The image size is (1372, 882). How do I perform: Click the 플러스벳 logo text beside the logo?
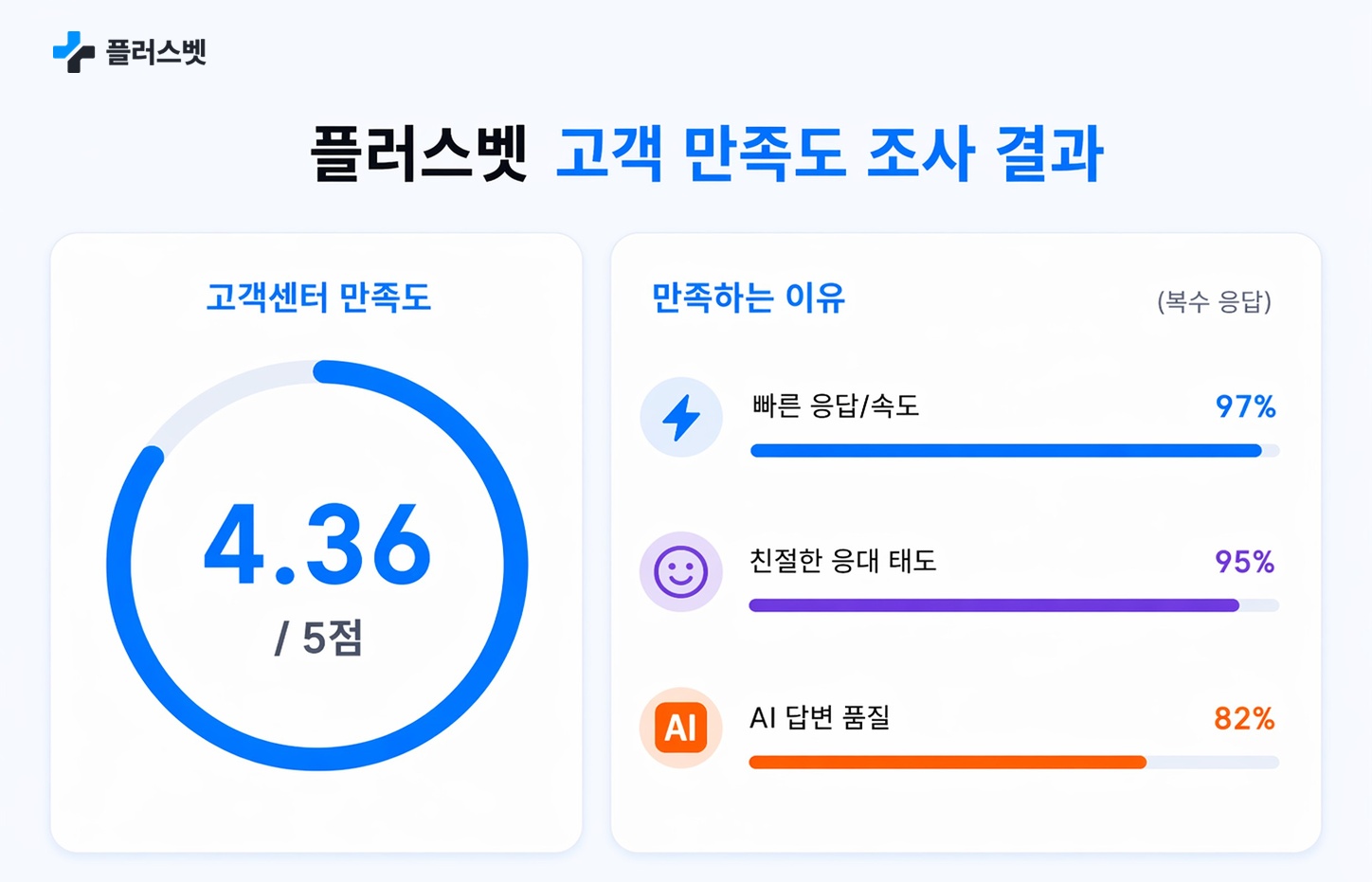click(x=156, y=52)
